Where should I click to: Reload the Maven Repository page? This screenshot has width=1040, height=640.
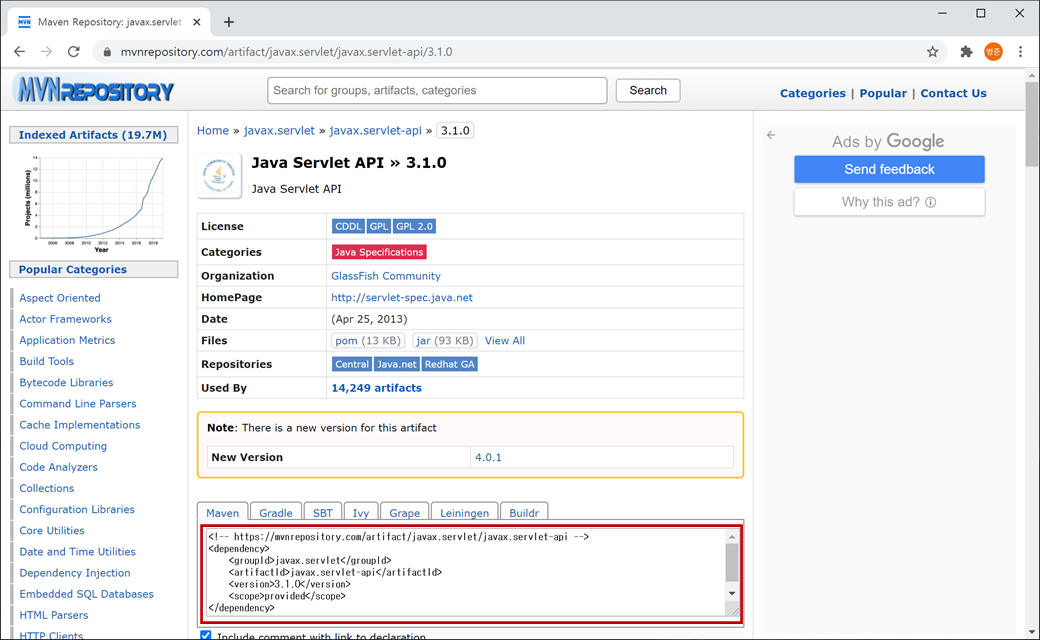click(x=74, y=52)
